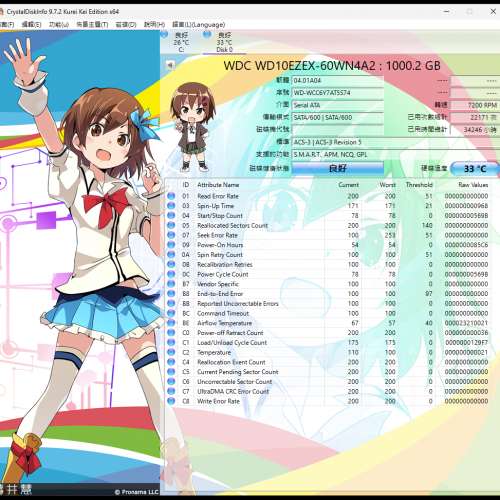
Task: Click the chibi character icon next to firmware info
Action: 192,127
